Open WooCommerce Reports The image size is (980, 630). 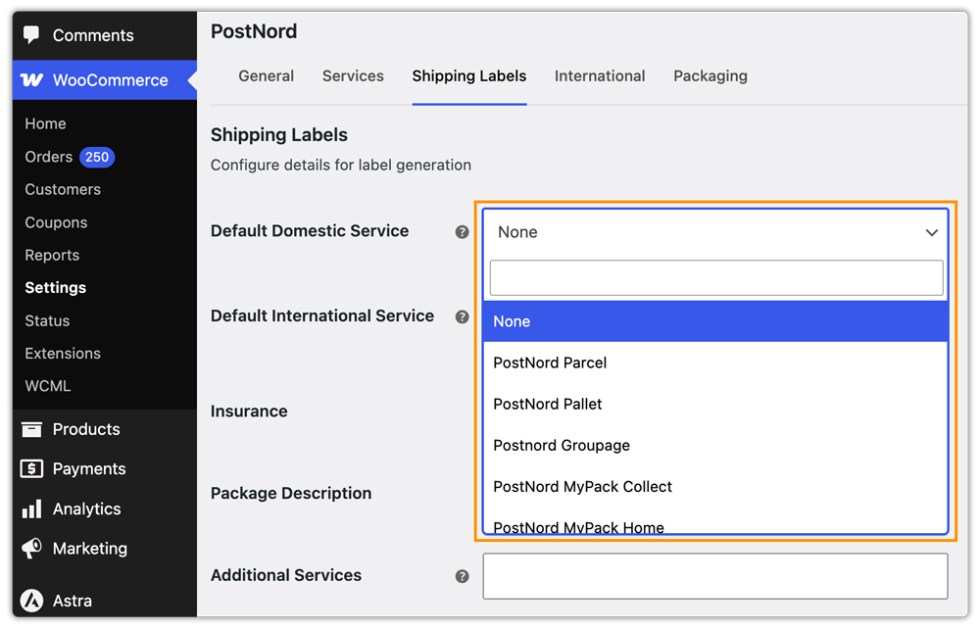pyautogui.click(x=52, y=255)
